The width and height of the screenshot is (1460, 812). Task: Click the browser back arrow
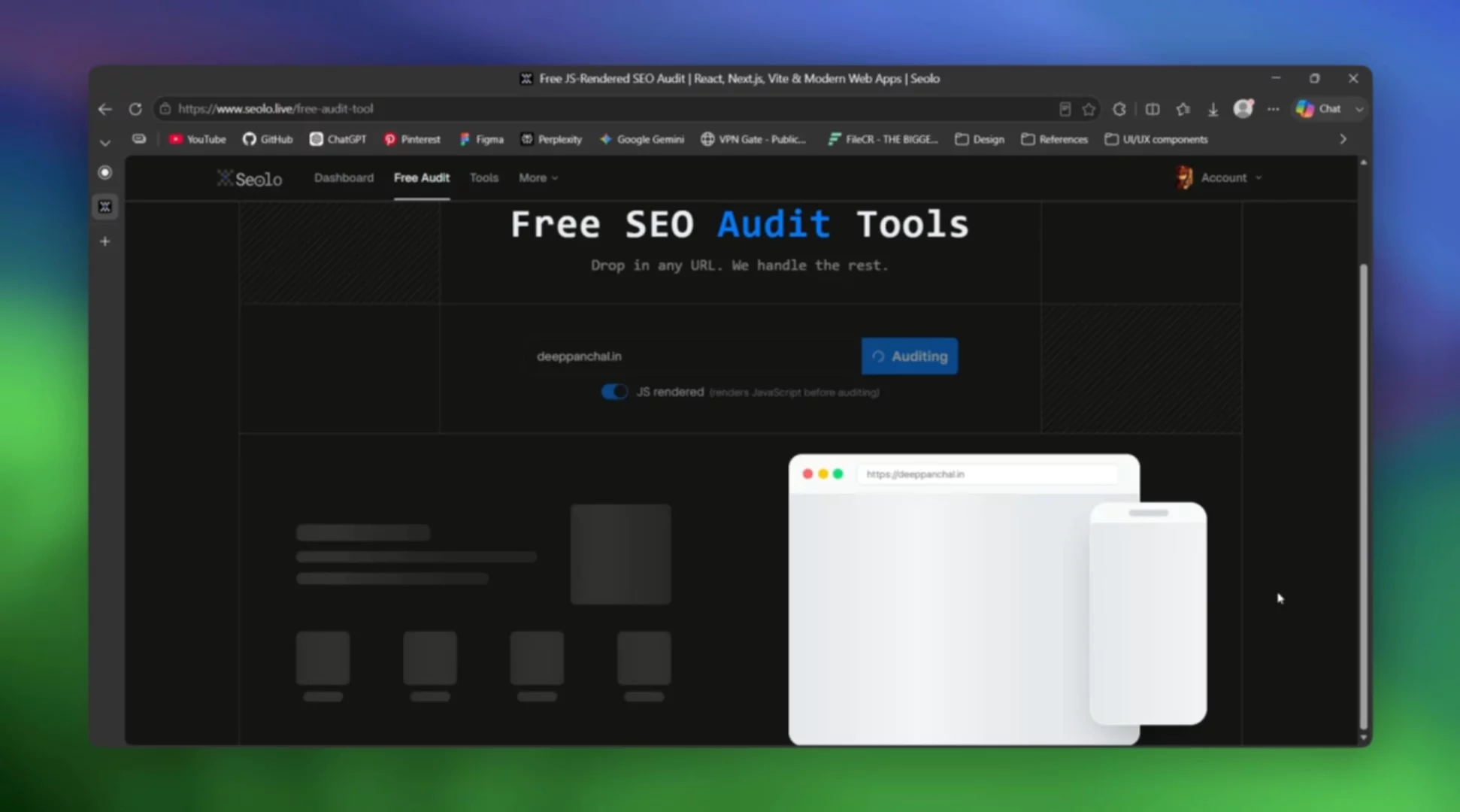point(105,109)
